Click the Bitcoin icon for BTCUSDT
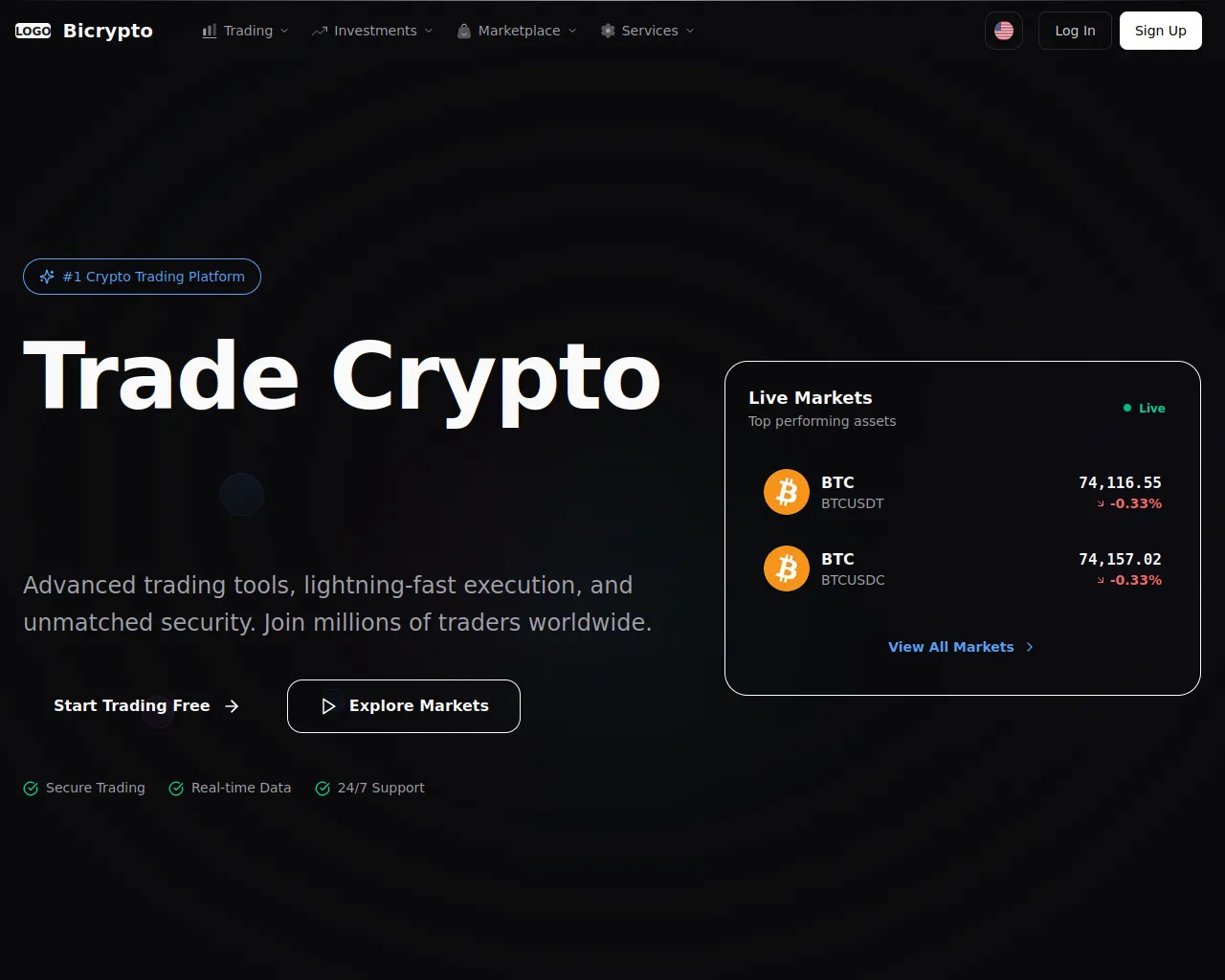This screenshot has width=1225, height=980. (x=787, y=492)
